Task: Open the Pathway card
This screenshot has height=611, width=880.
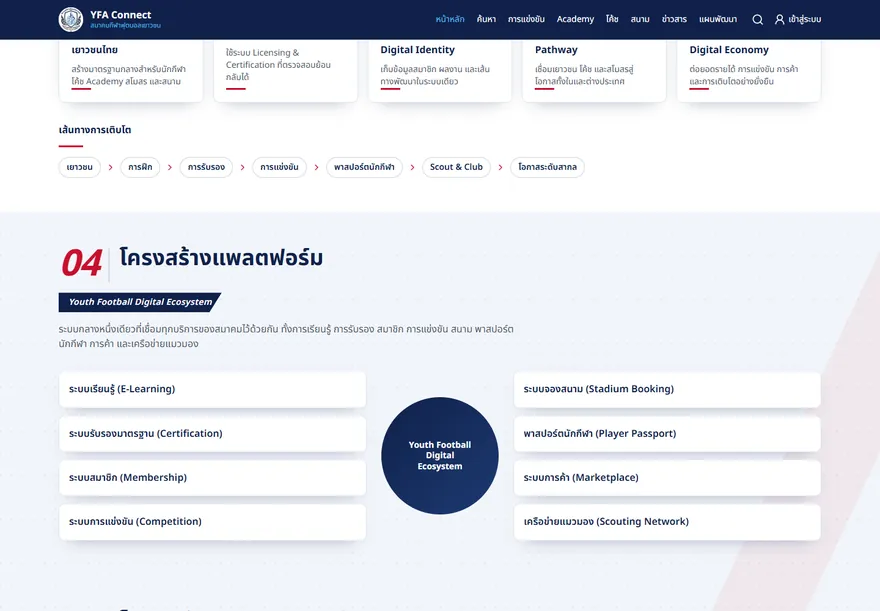Action: [x=594, y=70]
